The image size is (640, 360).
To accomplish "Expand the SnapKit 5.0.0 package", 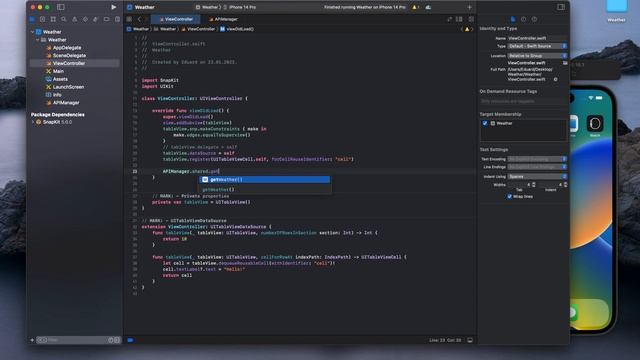I will click(33, 122).
